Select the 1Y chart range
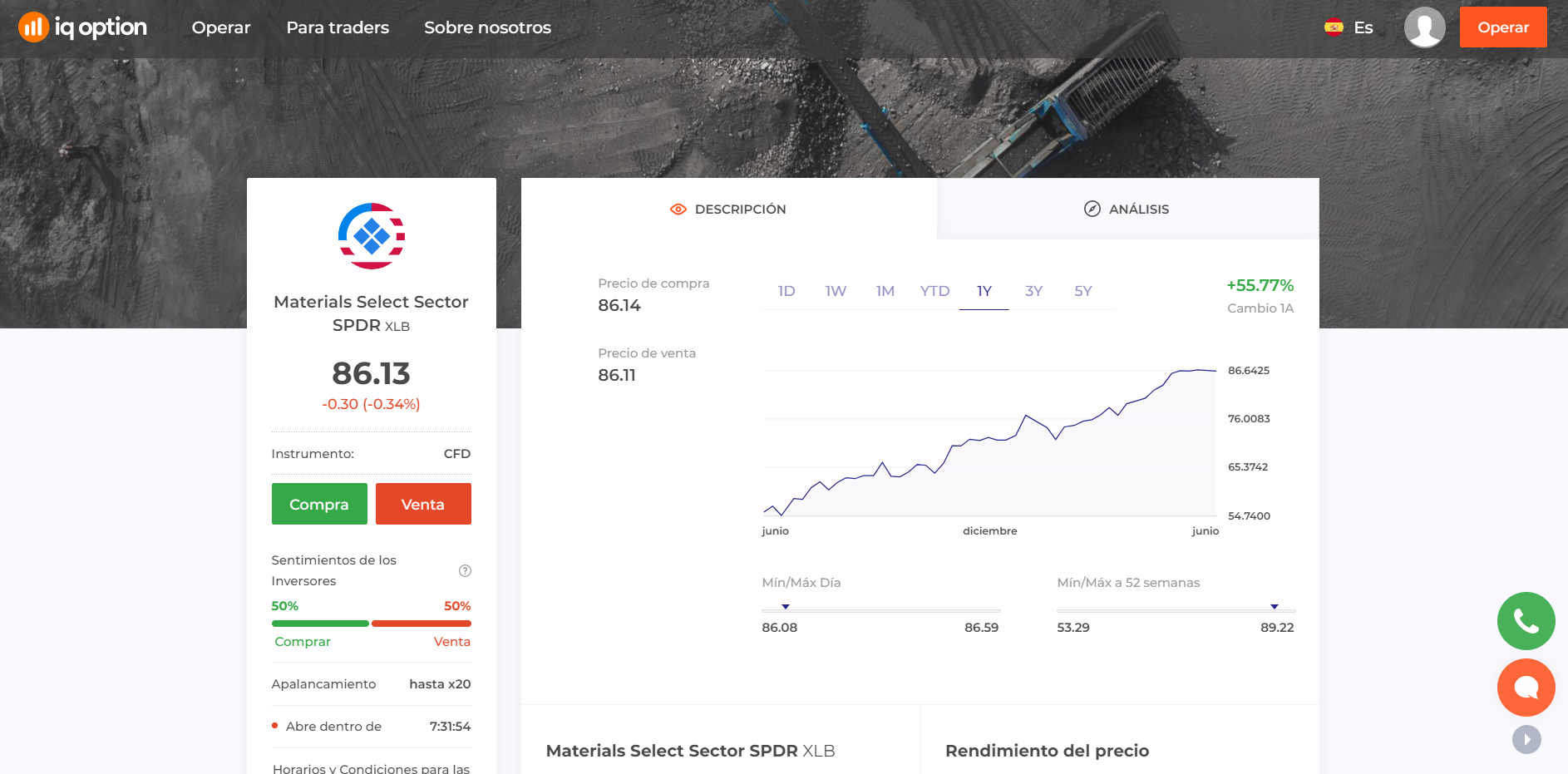 coord(984,291)
